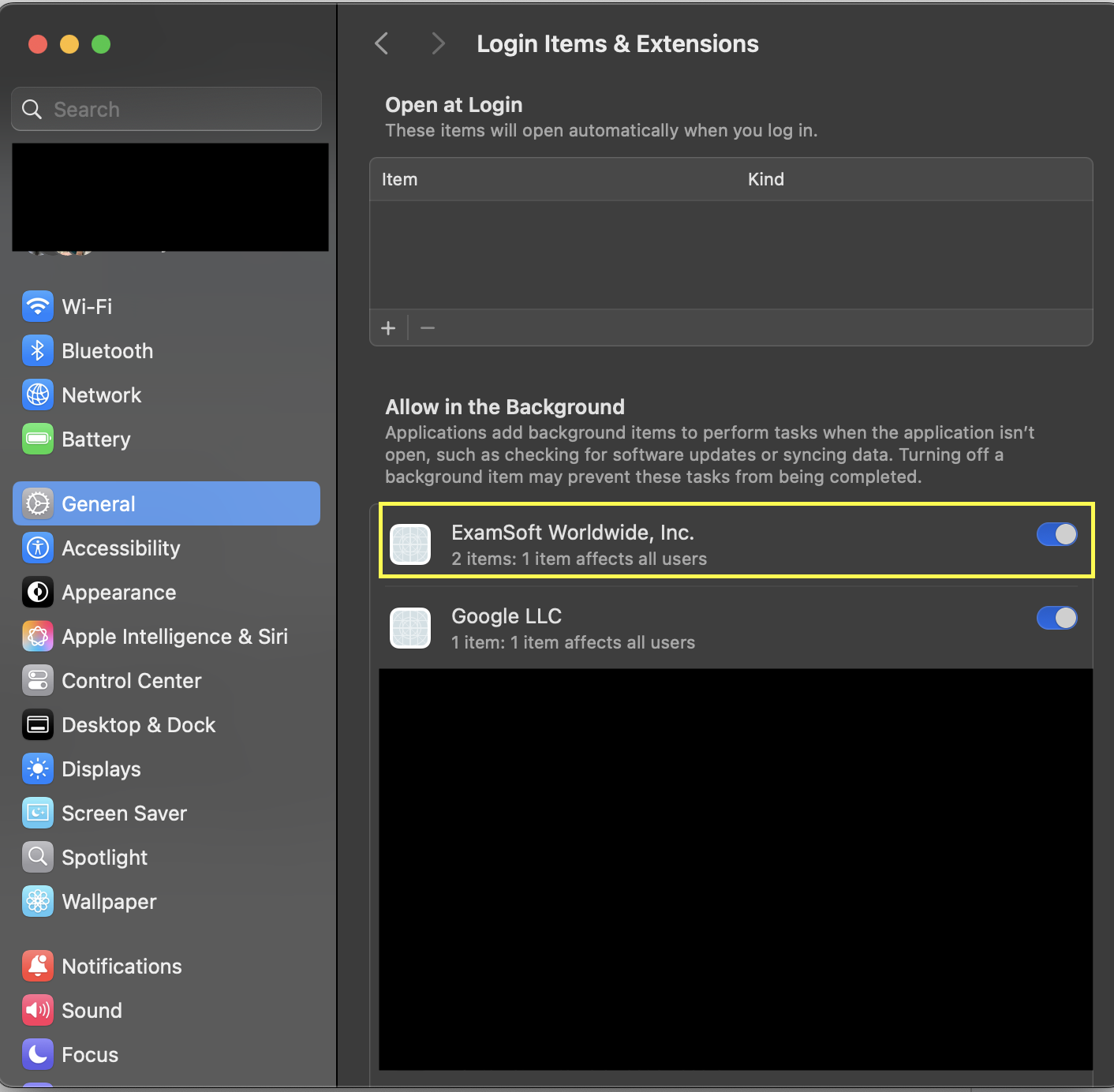Image resolution: width=1114 pixels, height=1092 pixels.
Task: Select the Appearance icon
Action: [x=38, y=592]
